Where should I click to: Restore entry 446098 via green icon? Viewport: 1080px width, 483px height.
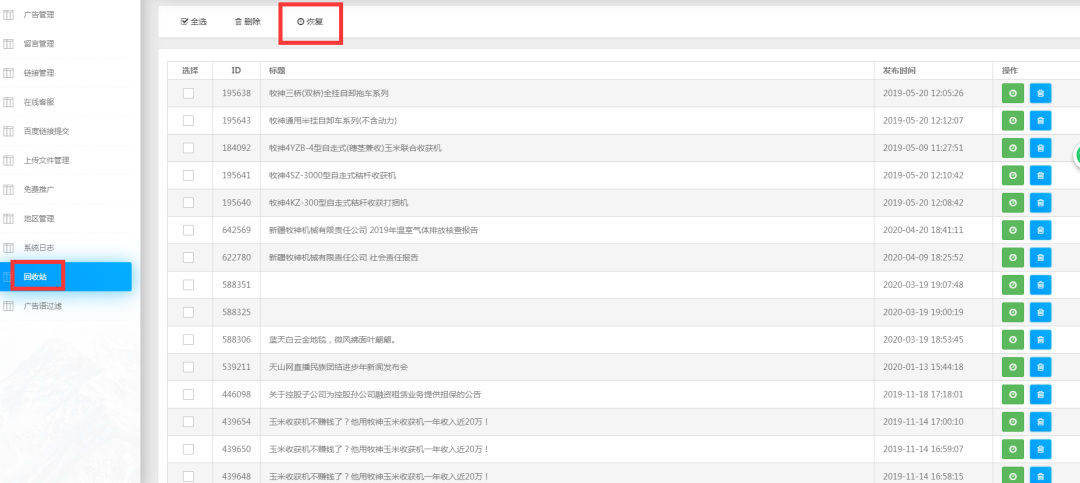pyautogui.click(x=1013, y=395)
